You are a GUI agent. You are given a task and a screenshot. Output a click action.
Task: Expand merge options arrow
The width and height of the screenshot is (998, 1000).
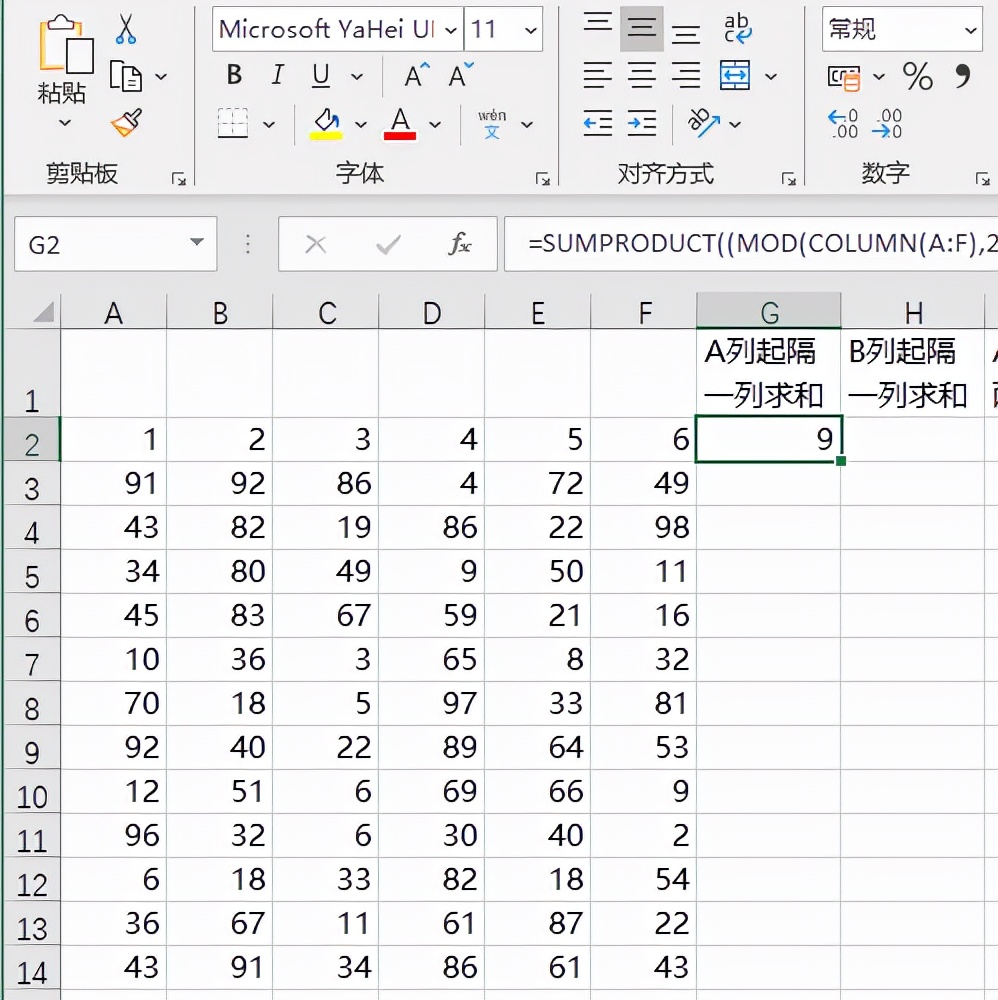(x=771, y=77)
